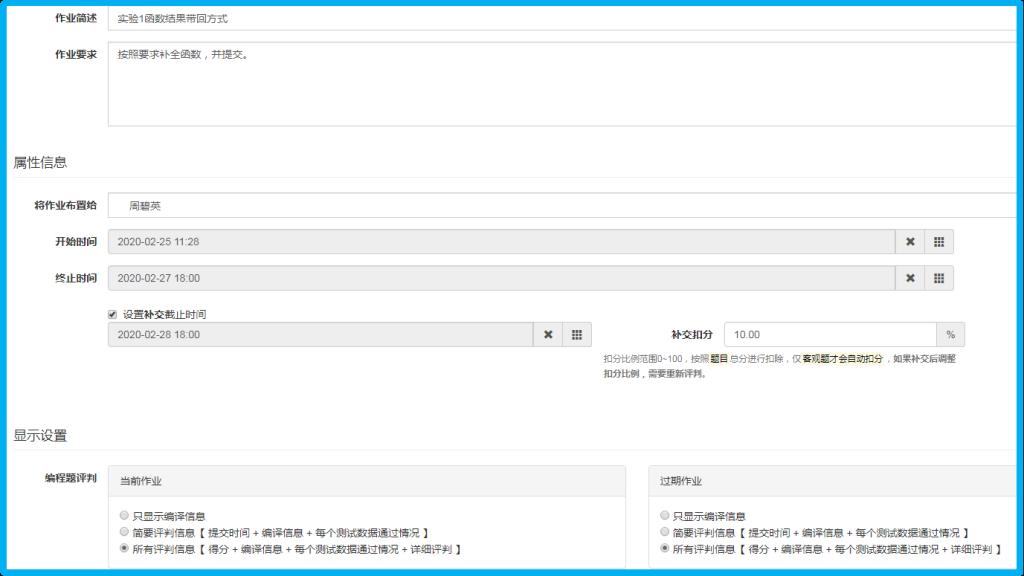Image resolution: width=1024 pixels, height=576 pixels.
Task: Select 所有评判信息 under 当前作业
Action: coord(125,549)
